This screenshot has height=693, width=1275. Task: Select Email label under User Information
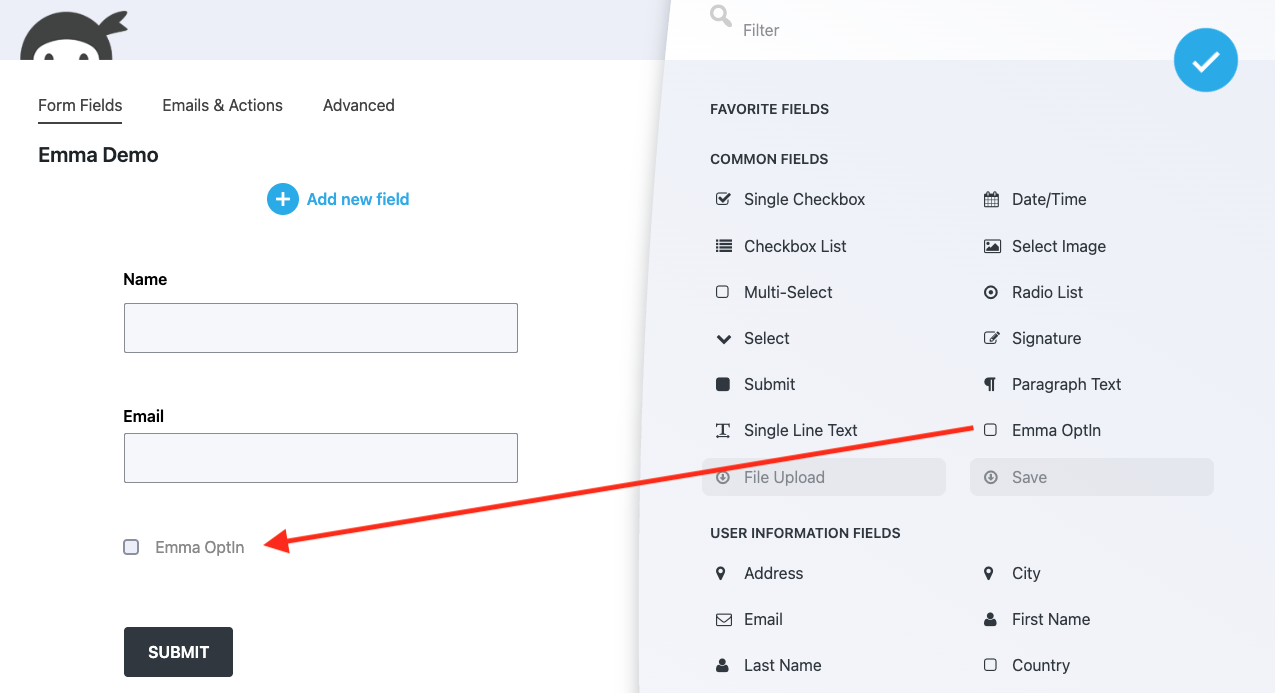click(x=763, y=619)
